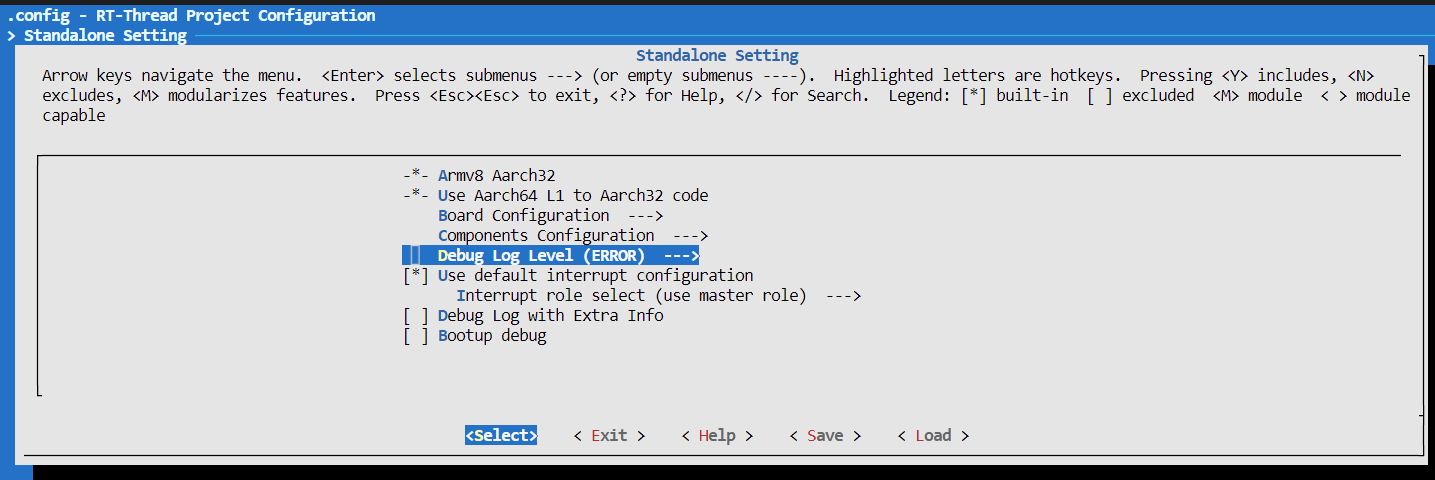Select the Armv8 Aarch32 entry label
The height and width of the screenshot is (480, 1435).
click(496, 176)
